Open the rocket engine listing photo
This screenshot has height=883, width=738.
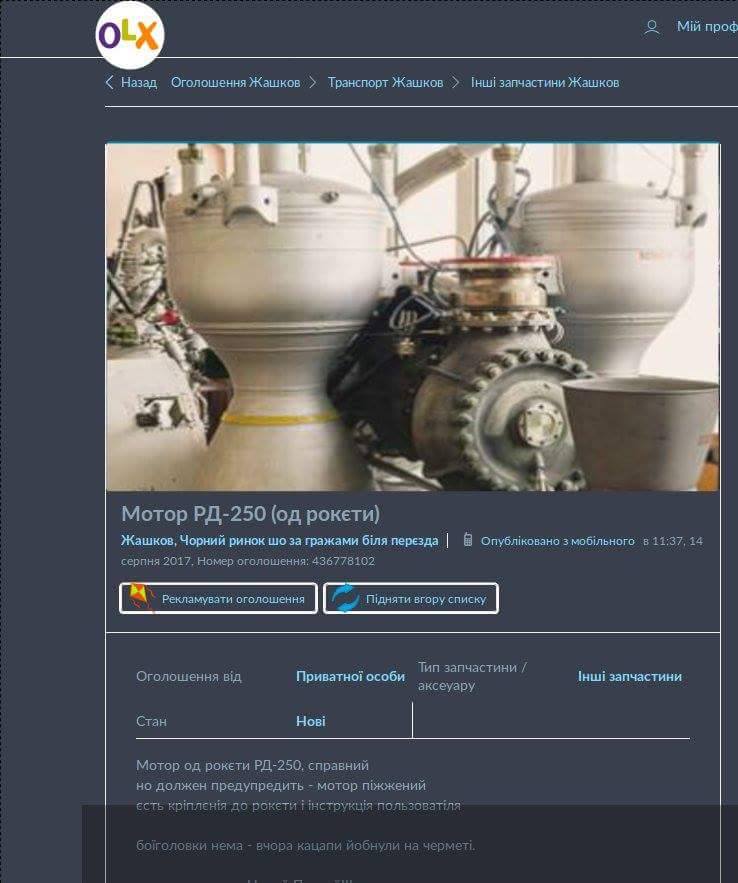tap(412, 317)
